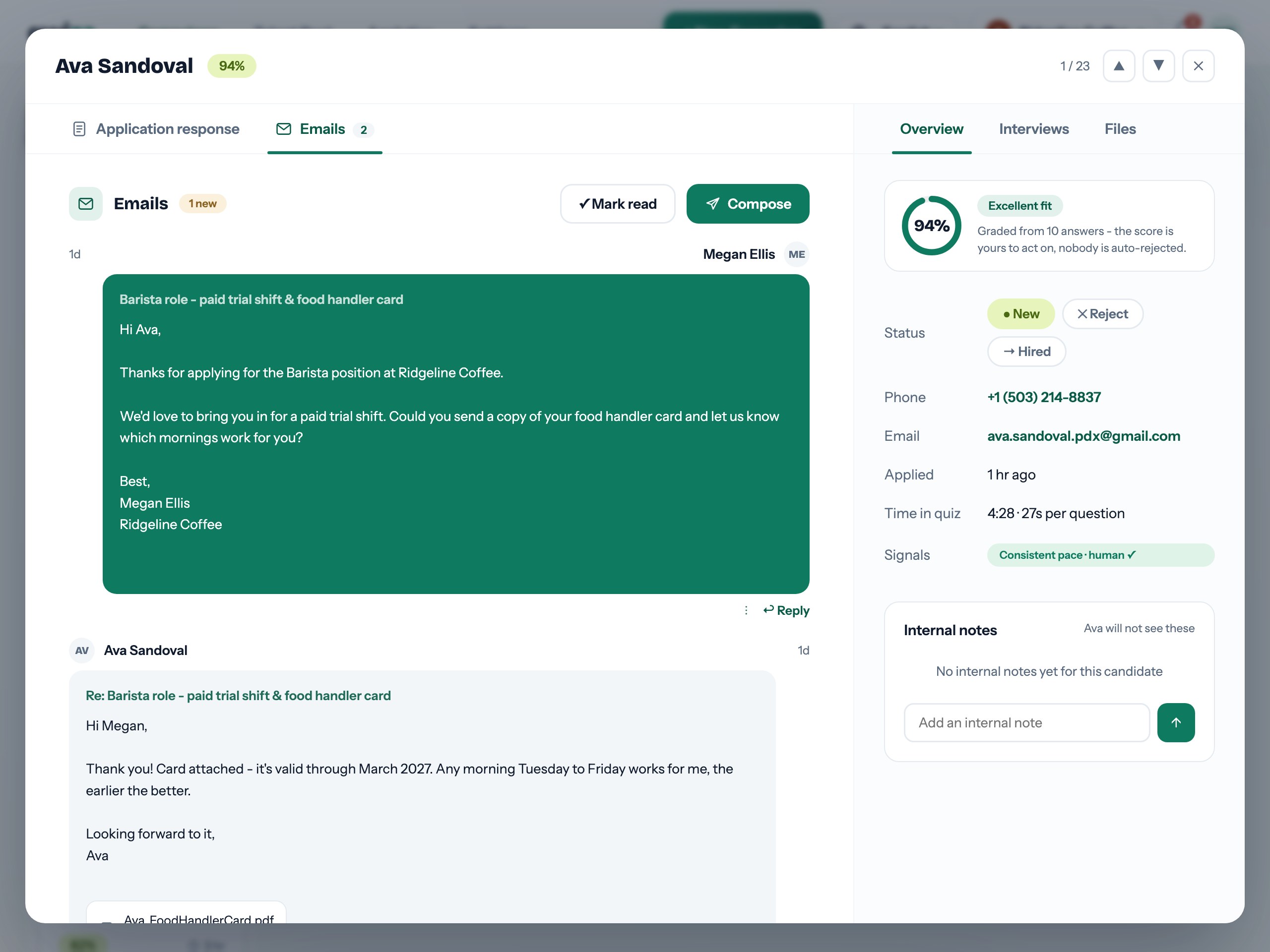Reply to Megan Ellis's email
Screen dimensions: 1270x952
click(x=786, y=610)
